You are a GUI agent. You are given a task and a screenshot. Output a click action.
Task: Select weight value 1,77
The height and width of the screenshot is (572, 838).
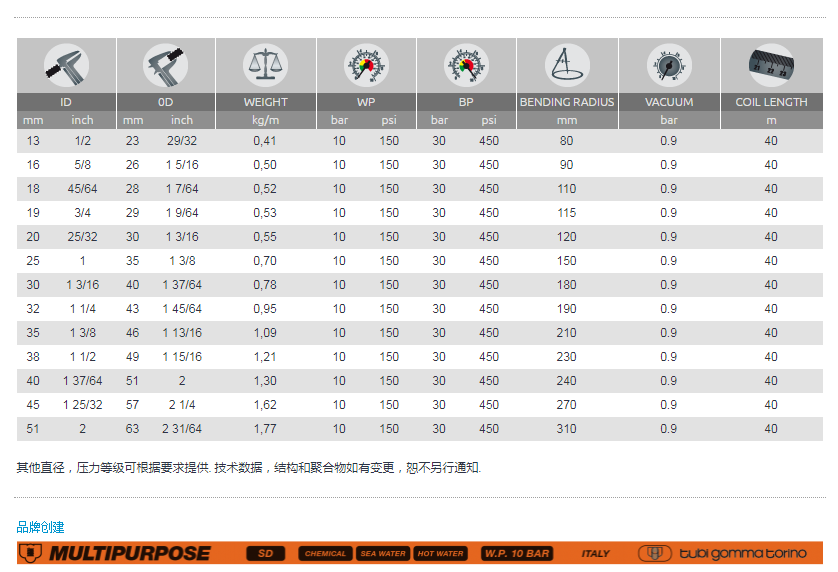pyautogui.click(x=265, y=429)
